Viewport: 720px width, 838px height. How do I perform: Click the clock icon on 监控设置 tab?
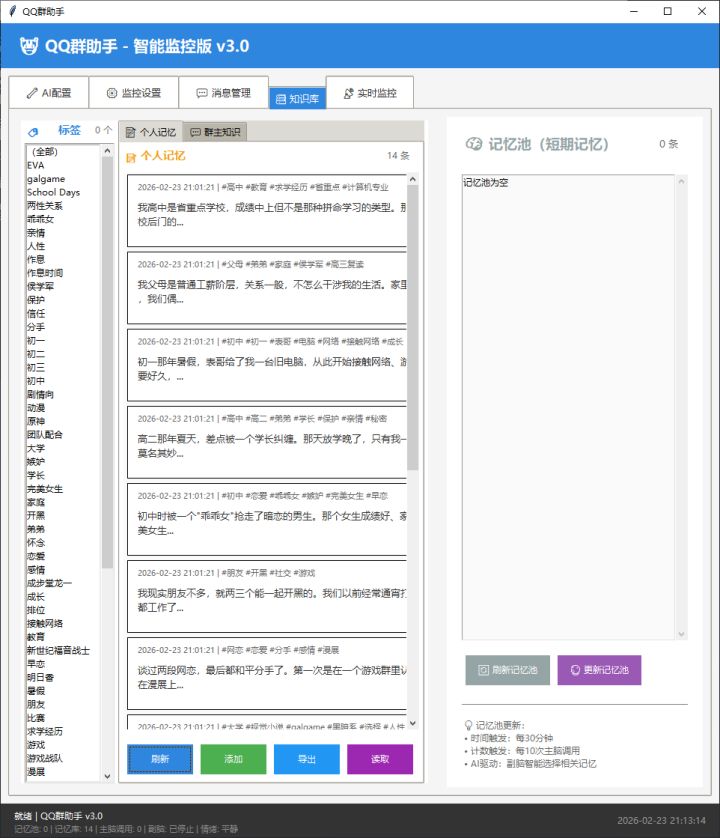[112, 93]
